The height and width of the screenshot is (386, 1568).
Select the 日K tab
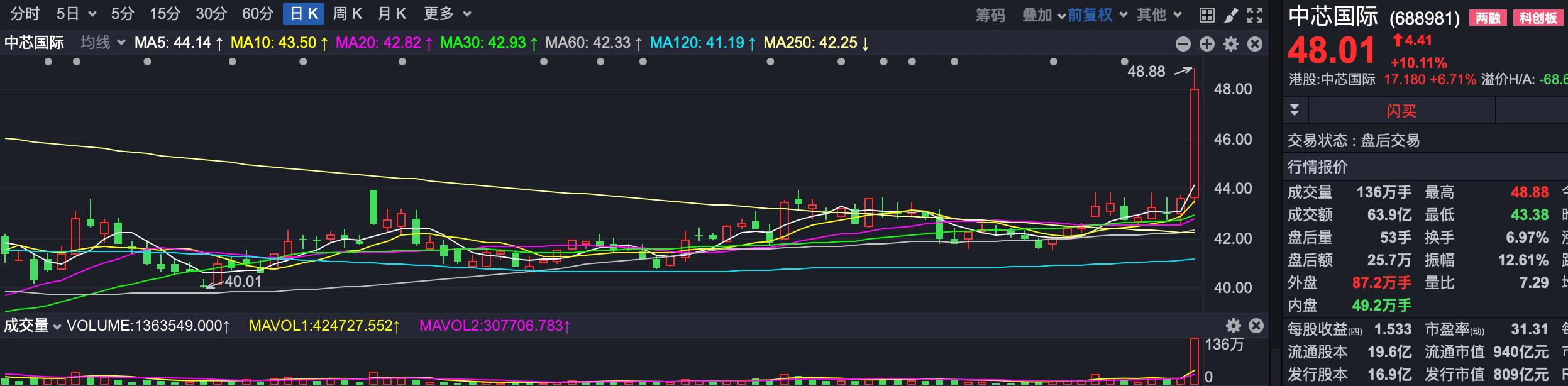(x=304, y=14)
